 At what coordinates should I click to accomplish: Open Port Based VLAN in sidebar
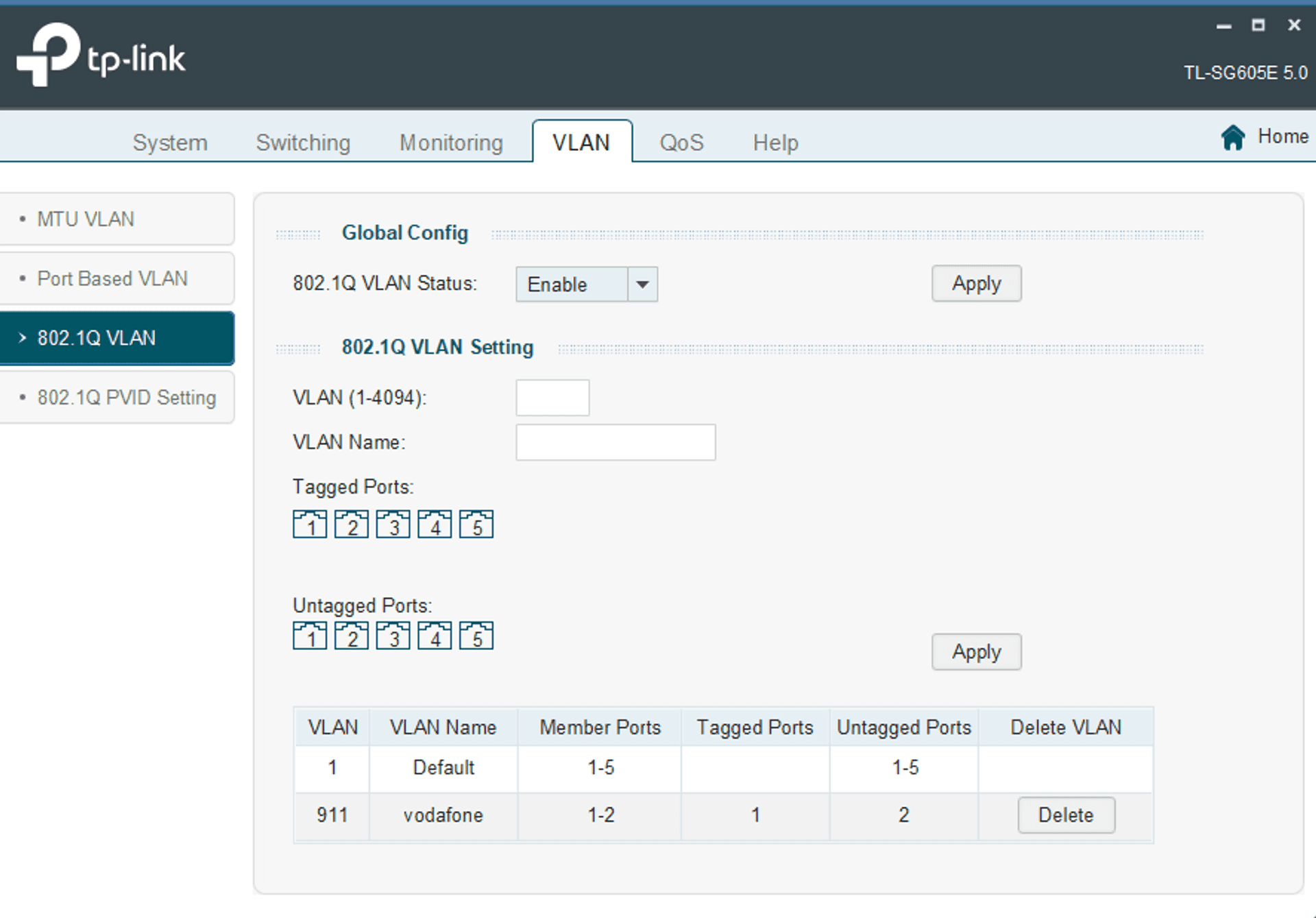[x=117, y=278]
